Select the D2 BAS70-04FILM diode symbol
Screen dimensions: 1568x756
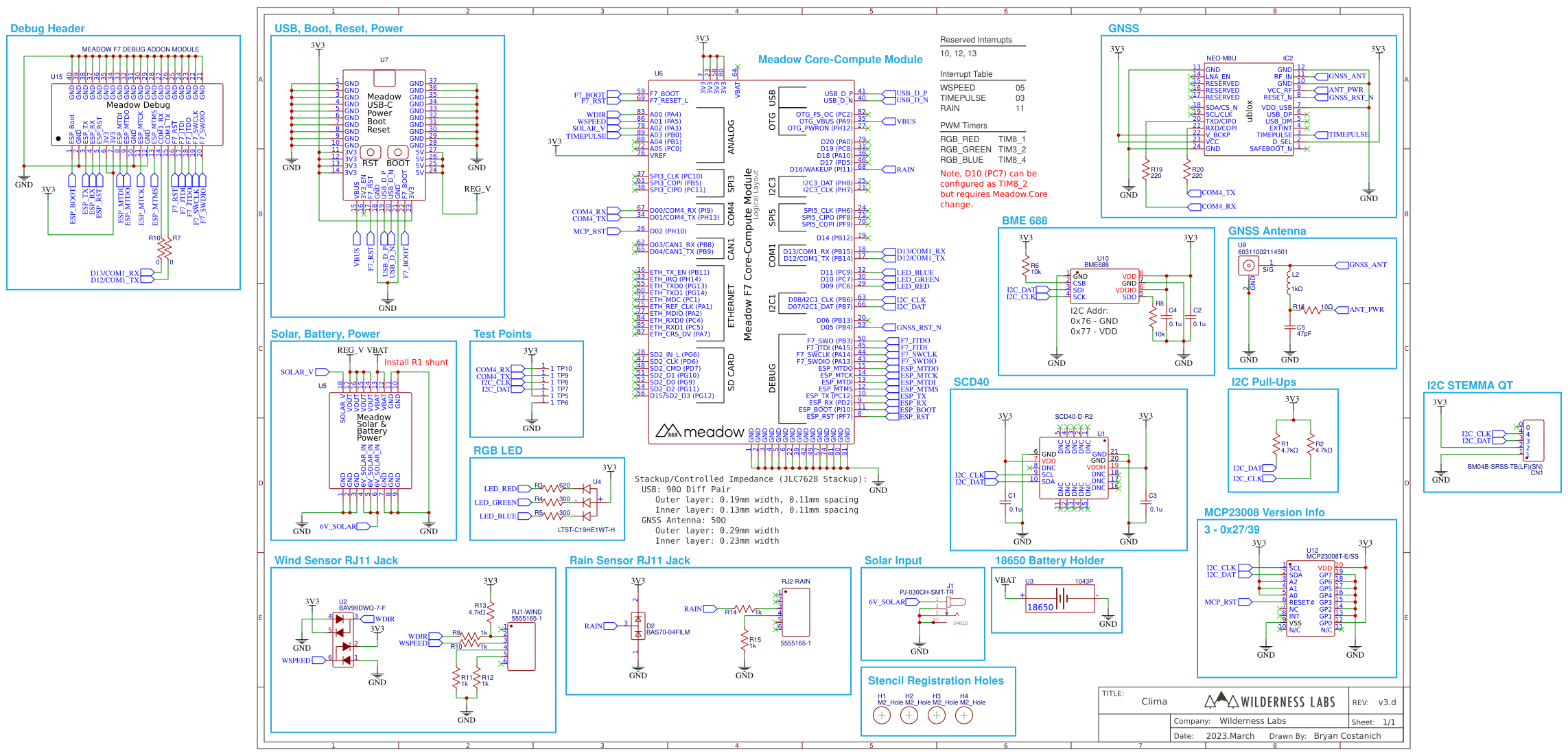pyautogui.click(x=638, y=626)
